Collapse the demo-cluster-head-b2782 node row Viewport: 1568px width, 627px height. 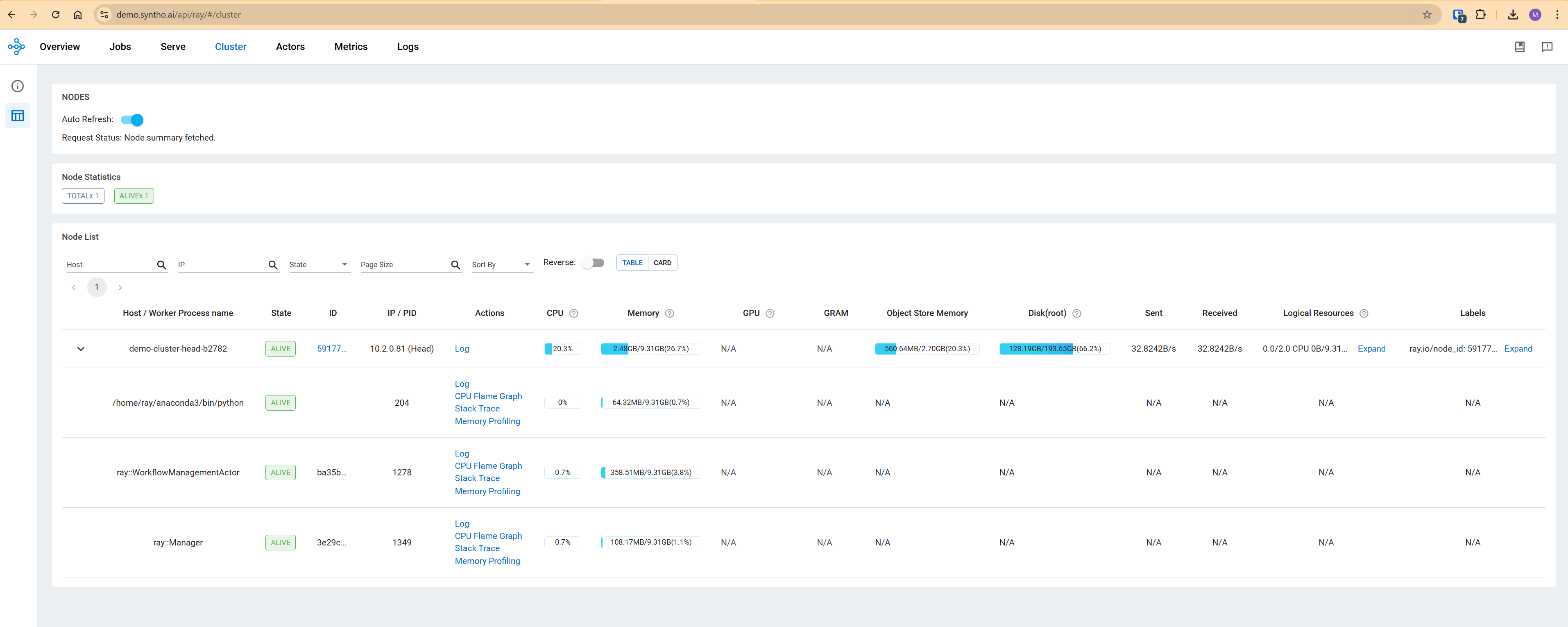click(80, 349)
